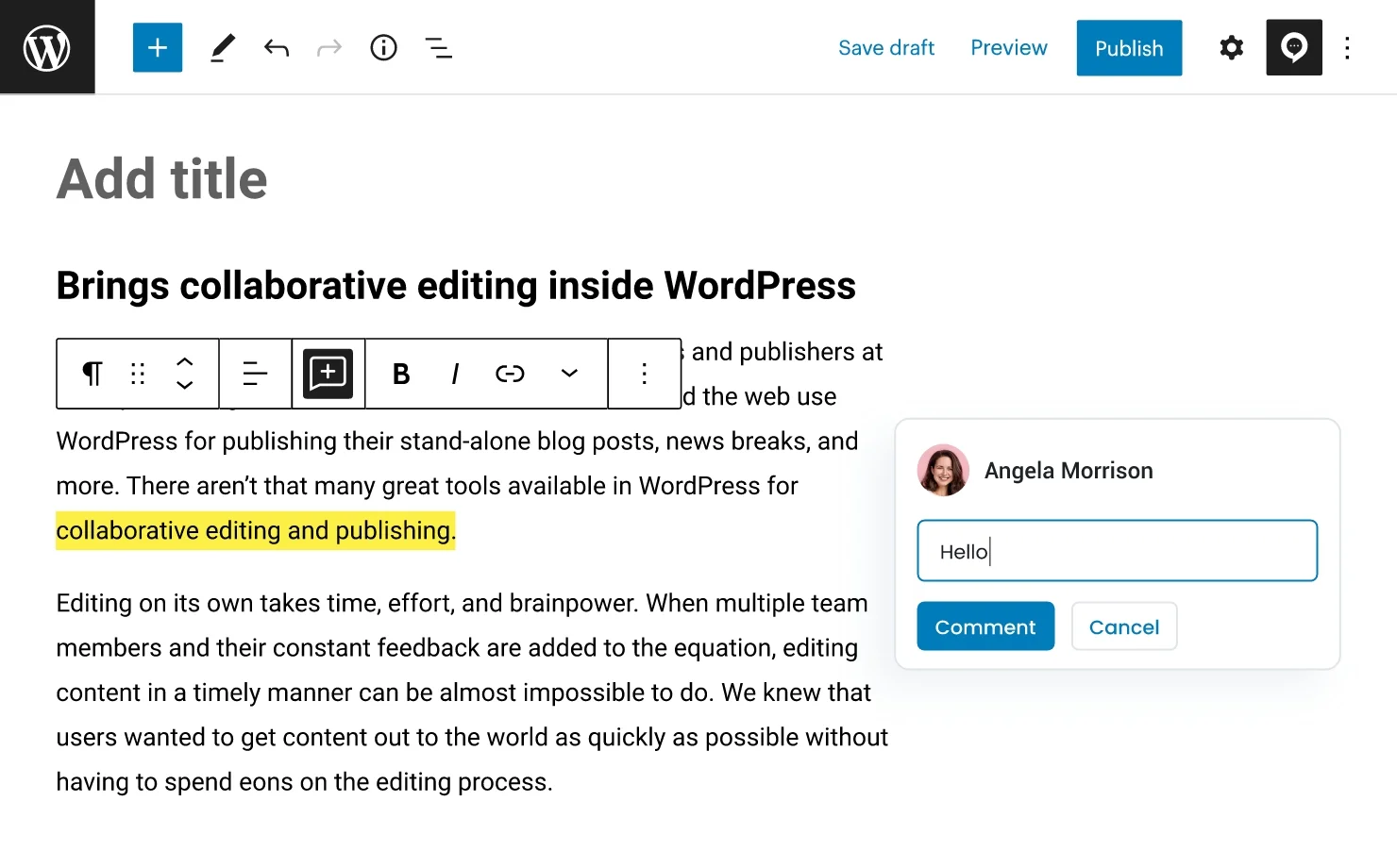The image size is (1397, 868).
Task: Open the comments panel speech-bubble icon
Action: (x=1294, y=47)
